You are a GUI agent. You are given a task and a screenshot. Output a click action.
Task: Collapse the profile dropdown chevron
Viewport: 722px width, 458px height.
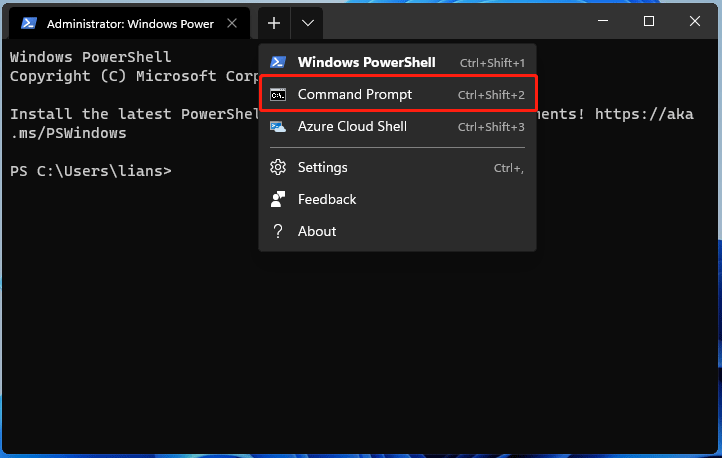(307, 22)
